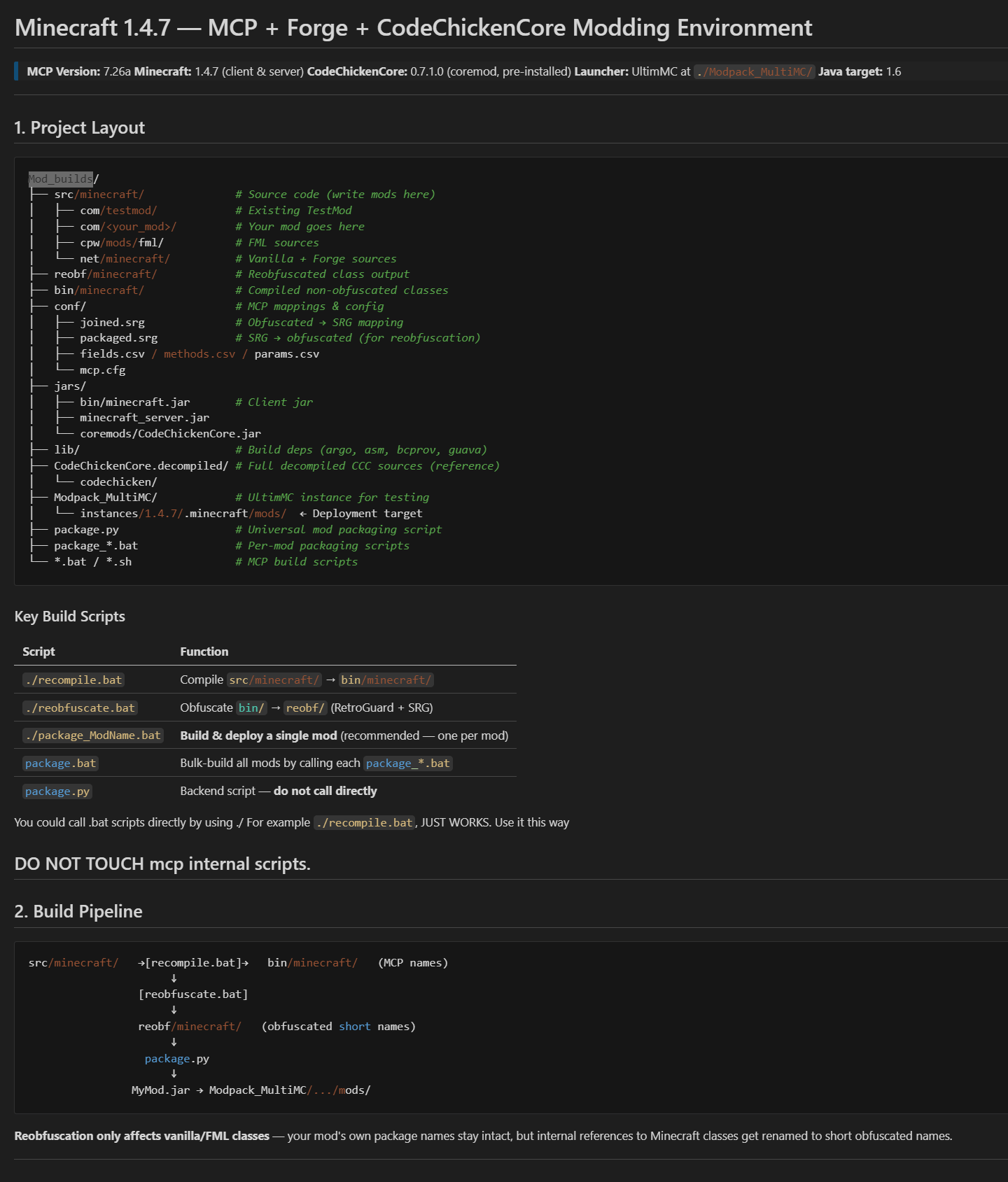
Task: Click the 'package_*.bat' tree row in layout
Action: coord(96,546)
